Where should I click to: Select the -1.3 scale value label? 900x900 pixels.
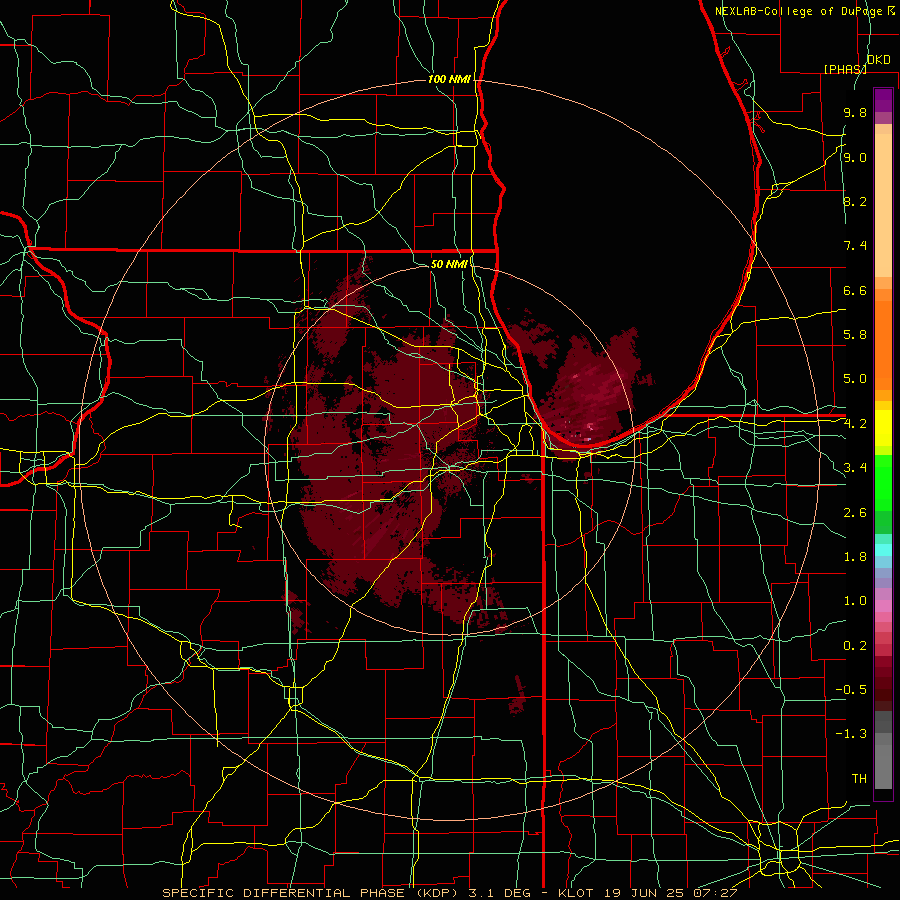click(851, 734)
